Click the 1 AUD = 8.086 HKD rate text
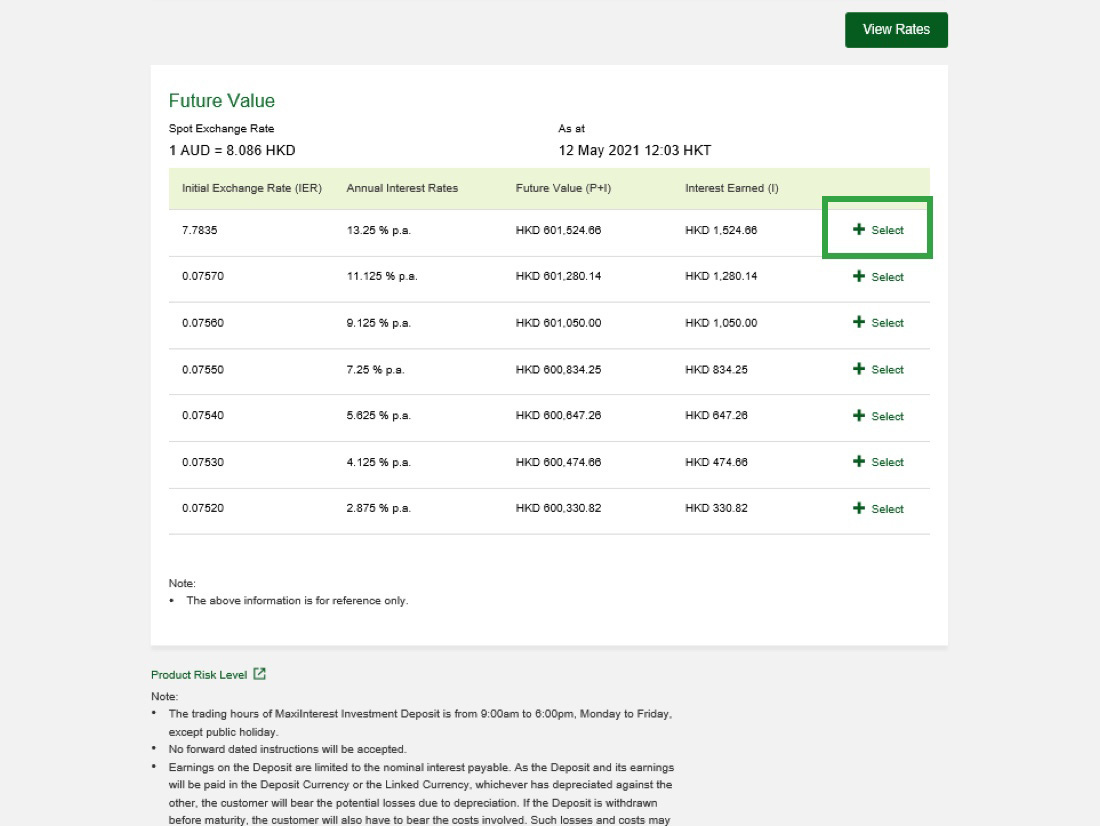This screenshot has height=826, width=1100. pyautogui.click(x=232, y=151)
